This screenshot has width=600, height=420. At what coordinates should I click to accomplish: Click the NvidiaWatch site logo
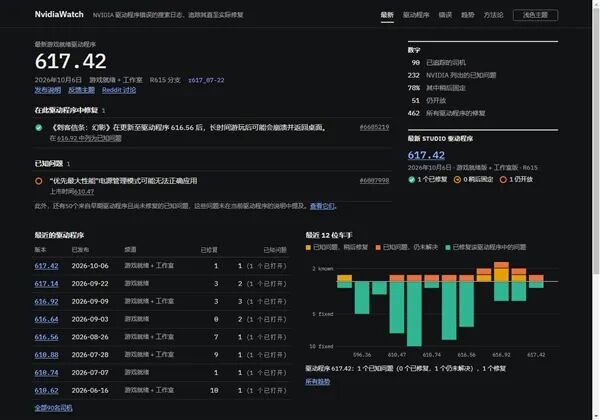[59, 14]
